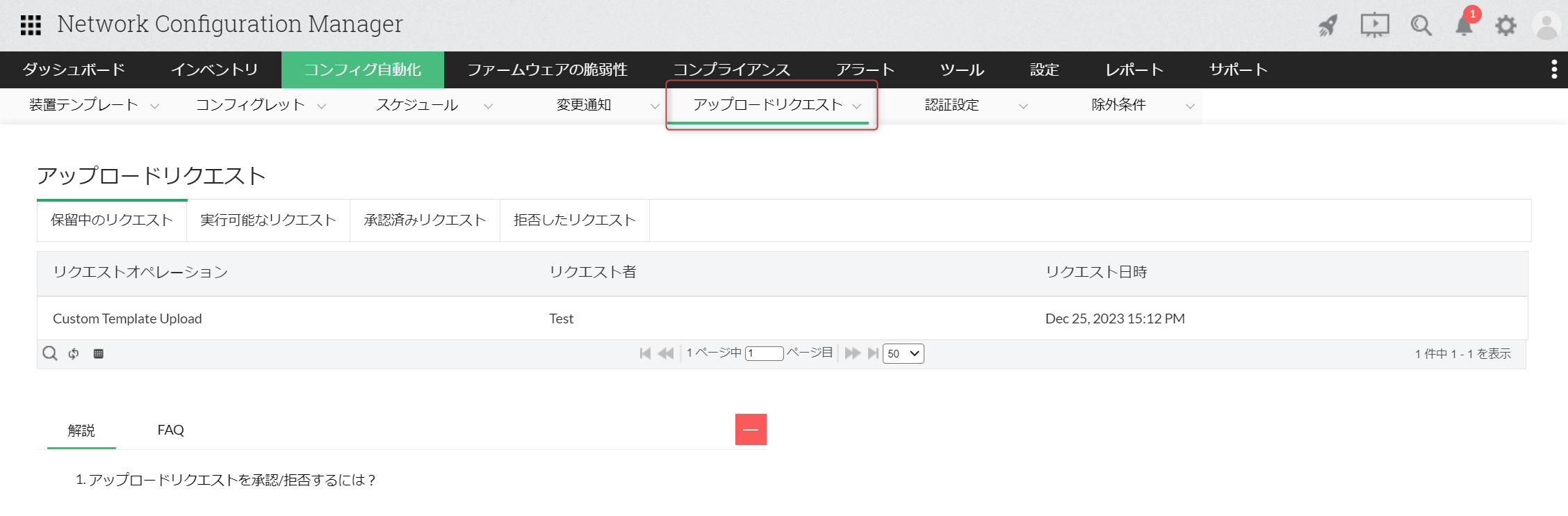Viewport: 1568px width, 516px height.
Task: Expand the アップロードリクエスト submenu
Action: [856, 106]
